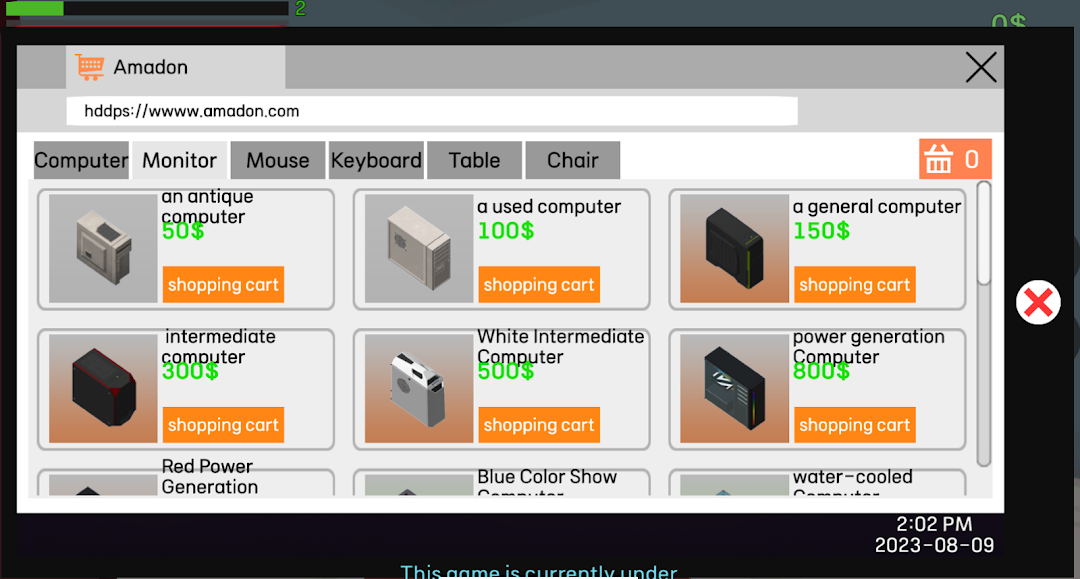Select the Table tab
Viewport: 1080px width, 579px height.
tap(475, 160)
